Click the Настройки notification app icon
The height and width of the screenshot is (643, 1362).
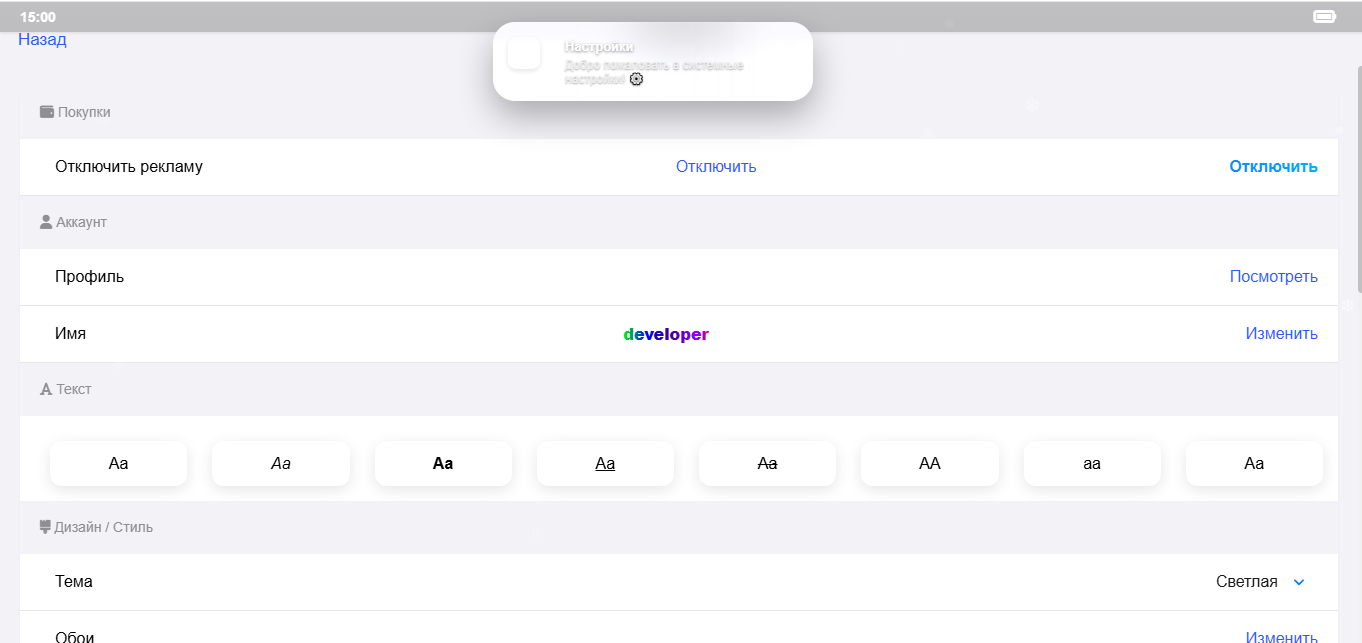[x=524, y=54]
